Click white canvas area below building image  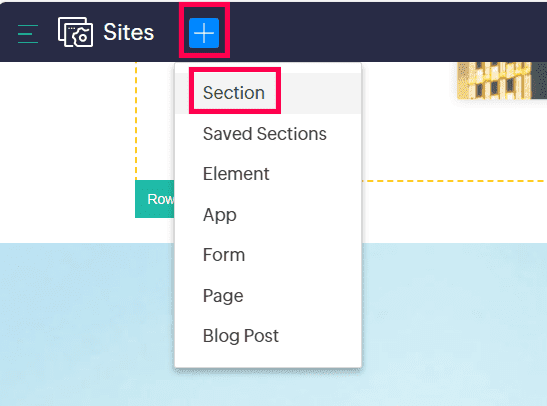[x=454, y=140]
